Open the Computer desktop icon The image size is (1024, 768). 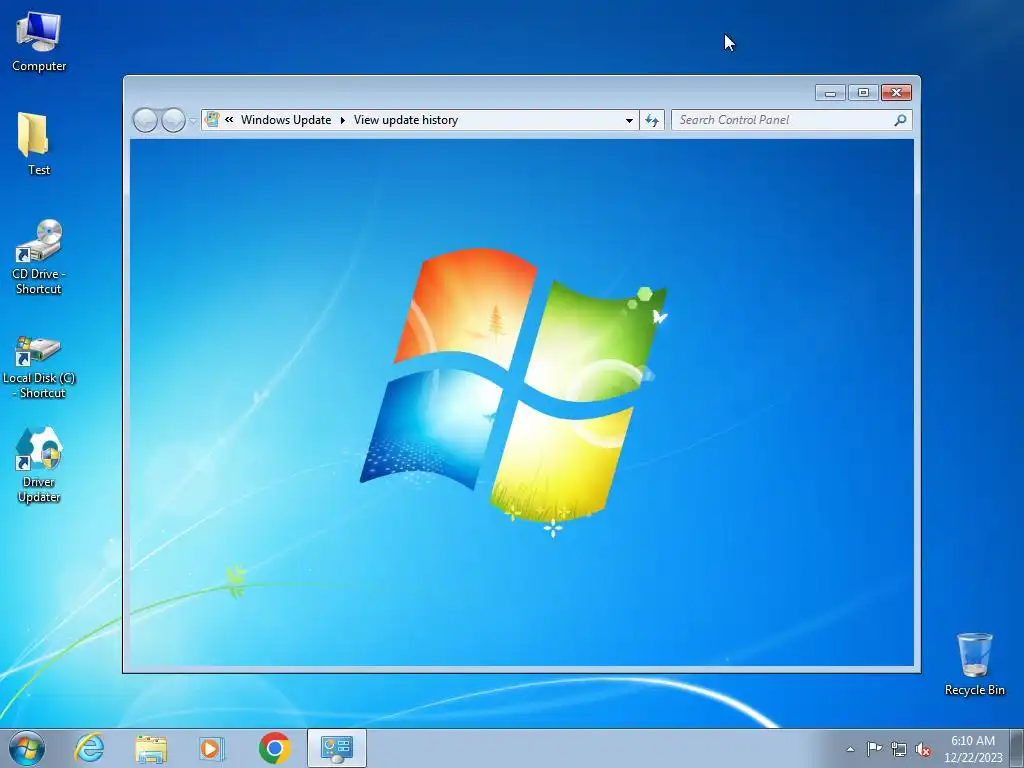pos(39,41)
